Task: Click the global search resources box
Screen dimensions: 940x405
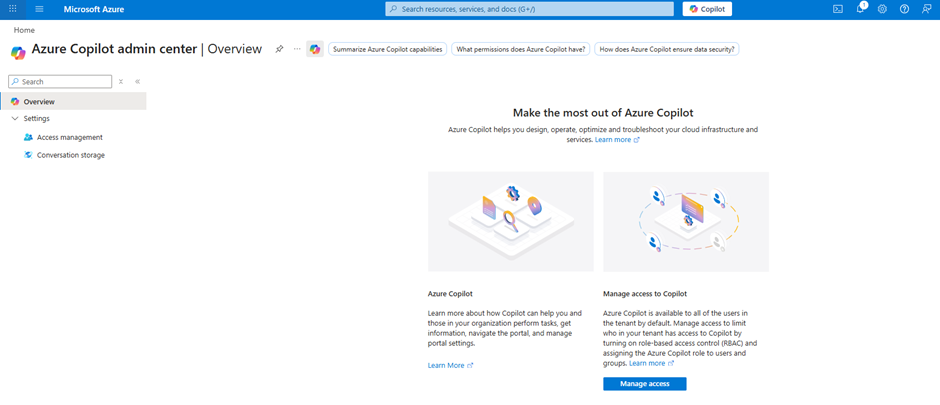Action: [x=529, y=9]
